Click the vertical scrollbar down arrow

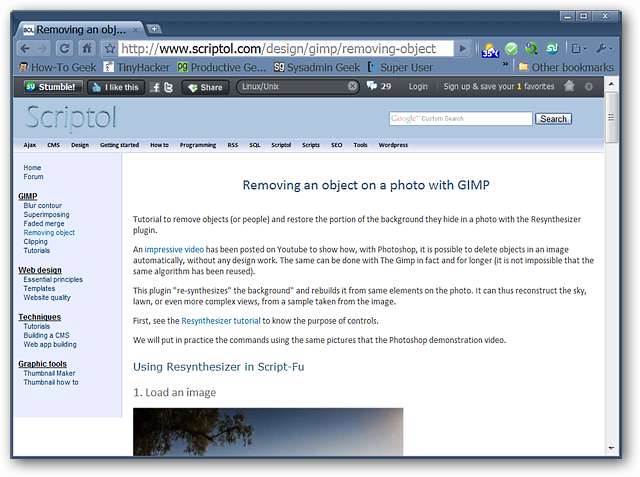tap(611, 449)
